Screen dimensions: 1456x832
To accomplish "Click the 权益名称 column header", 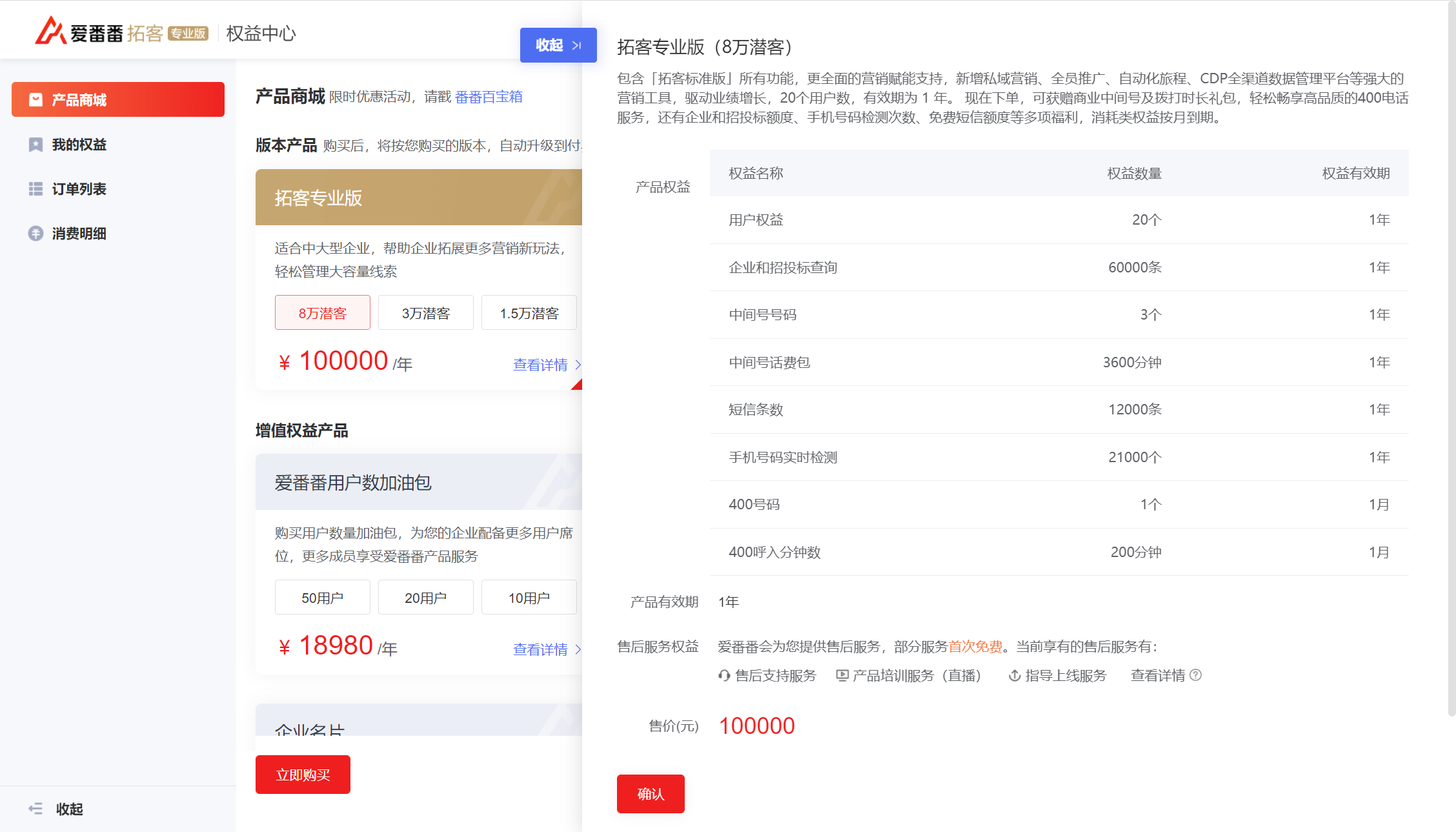I will coord(756,173).
